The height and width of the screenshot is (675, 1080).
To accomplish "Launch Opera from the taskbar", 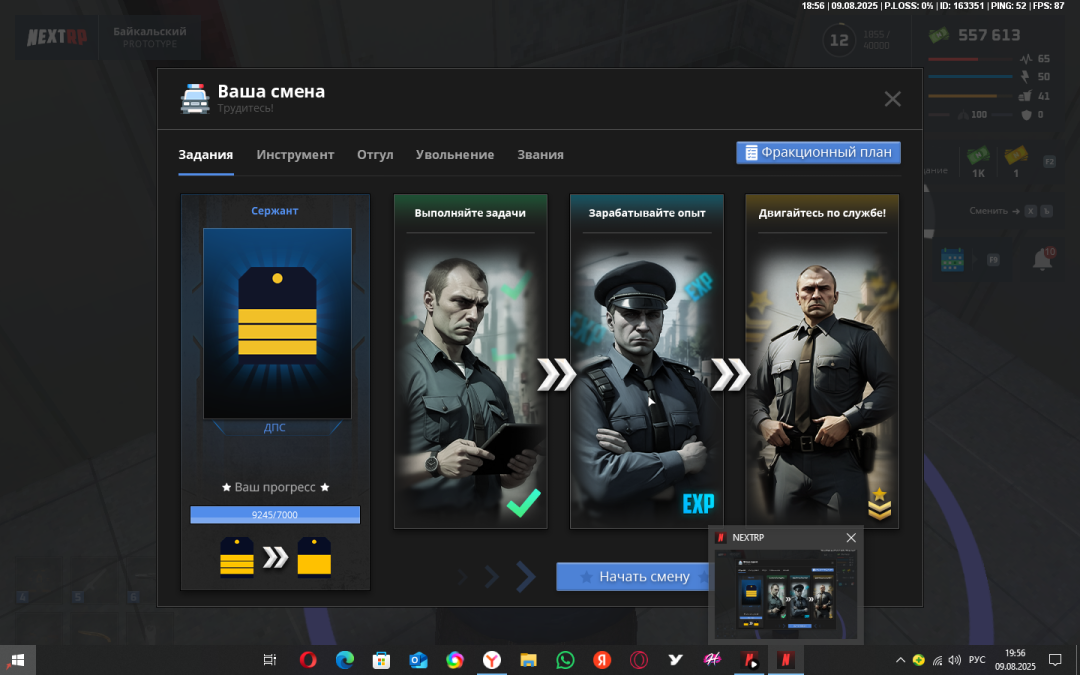I will coord(308,660).
